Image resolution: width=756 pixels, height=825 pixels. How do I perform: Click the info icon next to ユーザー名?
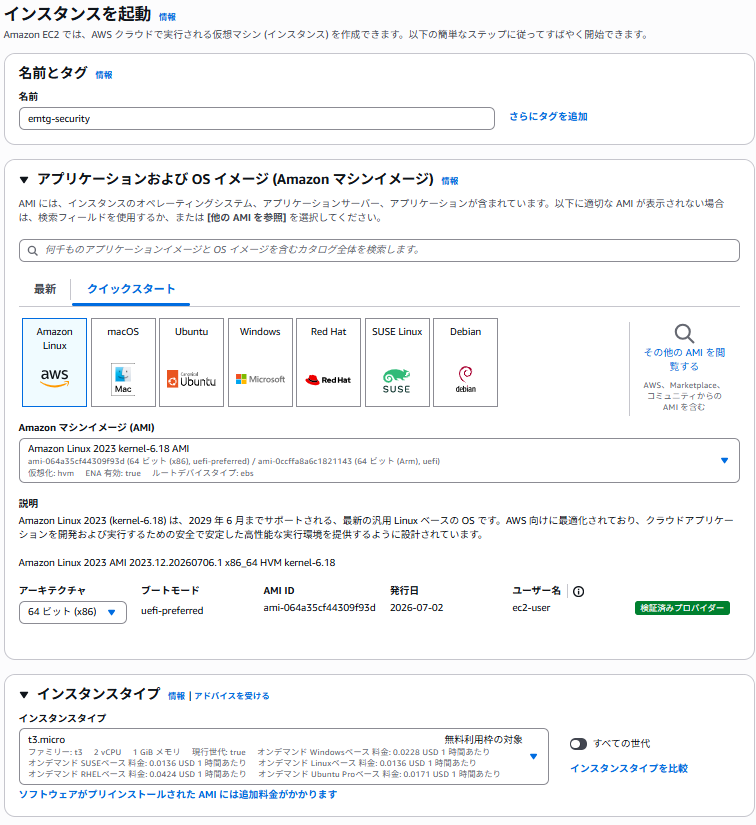578,591
